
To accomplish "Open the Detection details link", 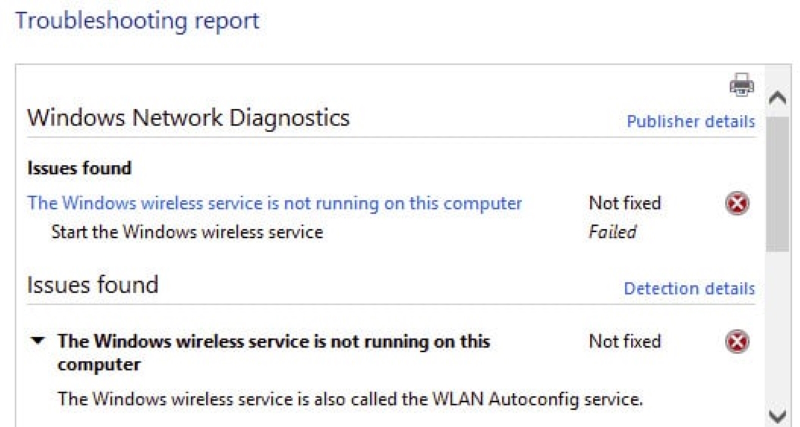I will [689, 289].
